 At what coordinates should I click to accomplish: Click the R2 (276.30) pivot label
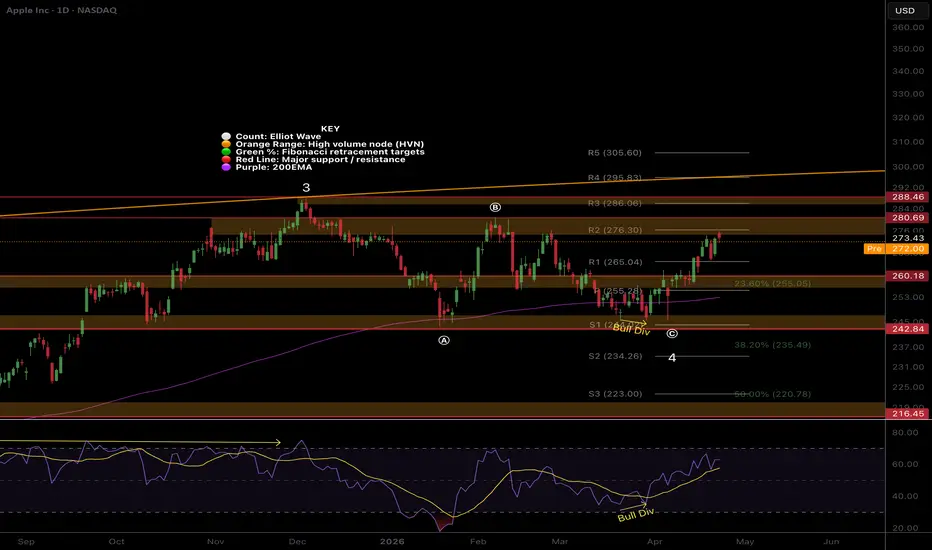click(x=615, y=230)
